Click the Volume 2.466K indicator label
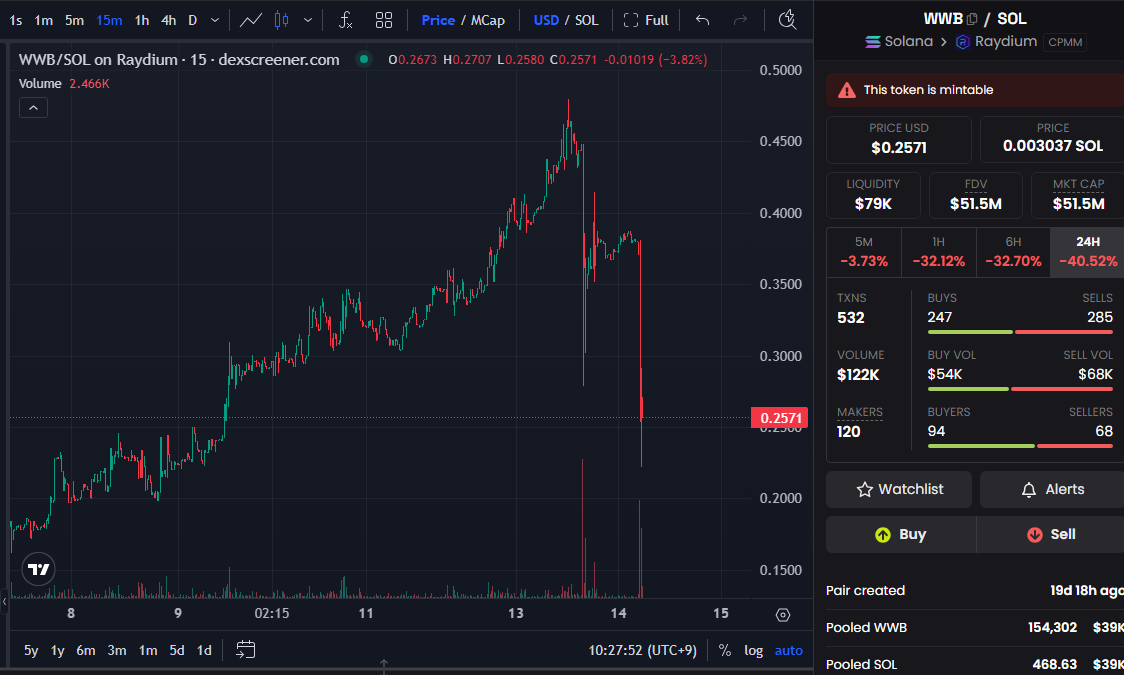 pyautogui.click(x=64, y=84)
